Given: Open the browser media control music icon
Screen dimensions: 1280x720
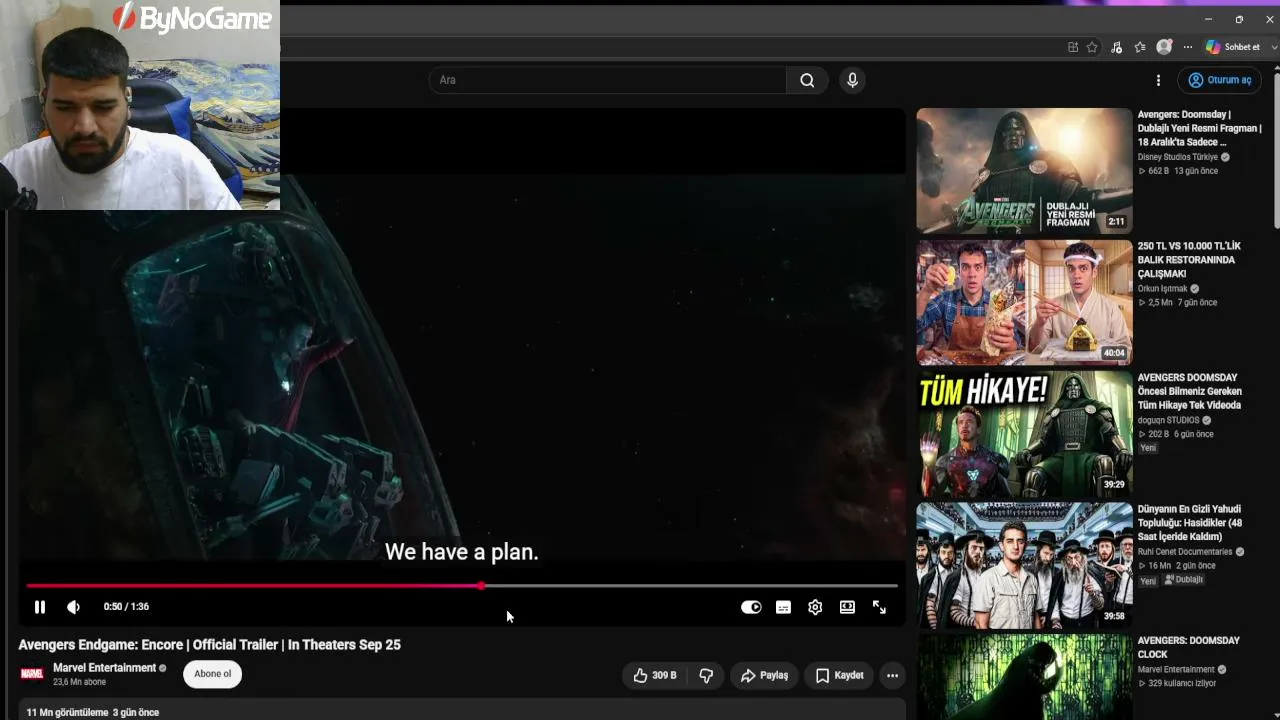Looking at the screenshot, I should 1116,47.
